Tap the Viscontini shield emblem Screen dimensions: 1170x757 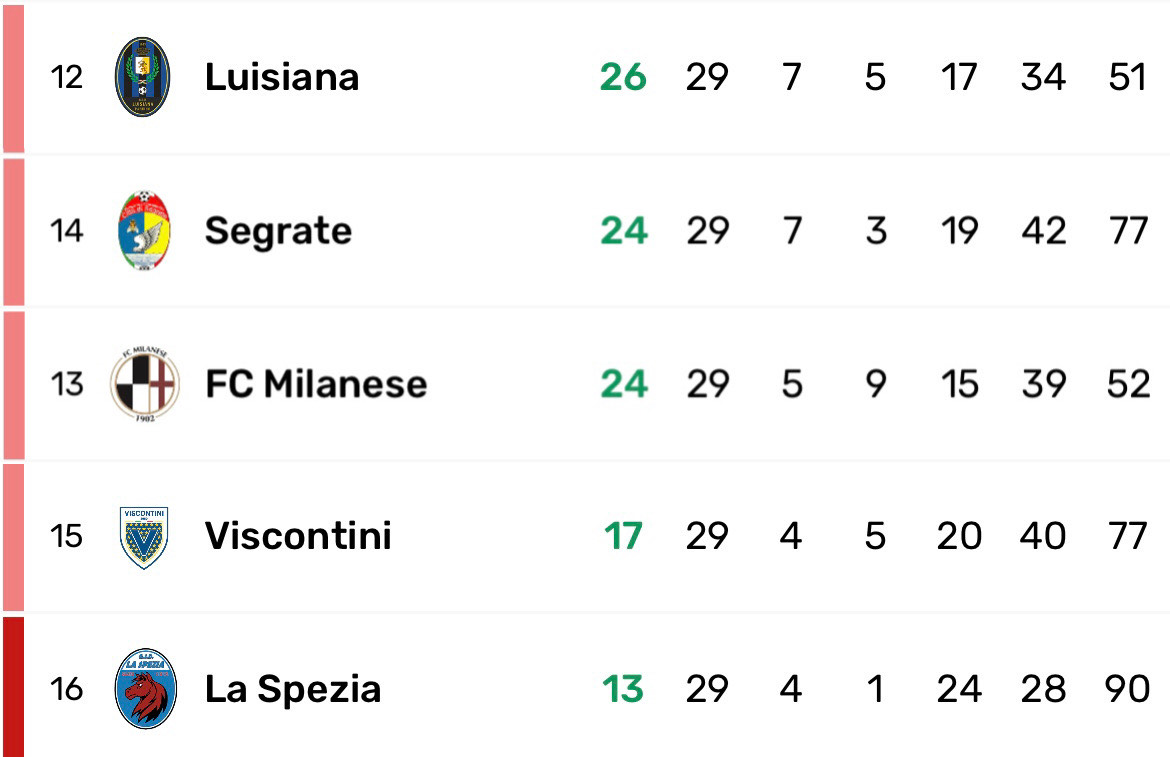coord(143,537)
